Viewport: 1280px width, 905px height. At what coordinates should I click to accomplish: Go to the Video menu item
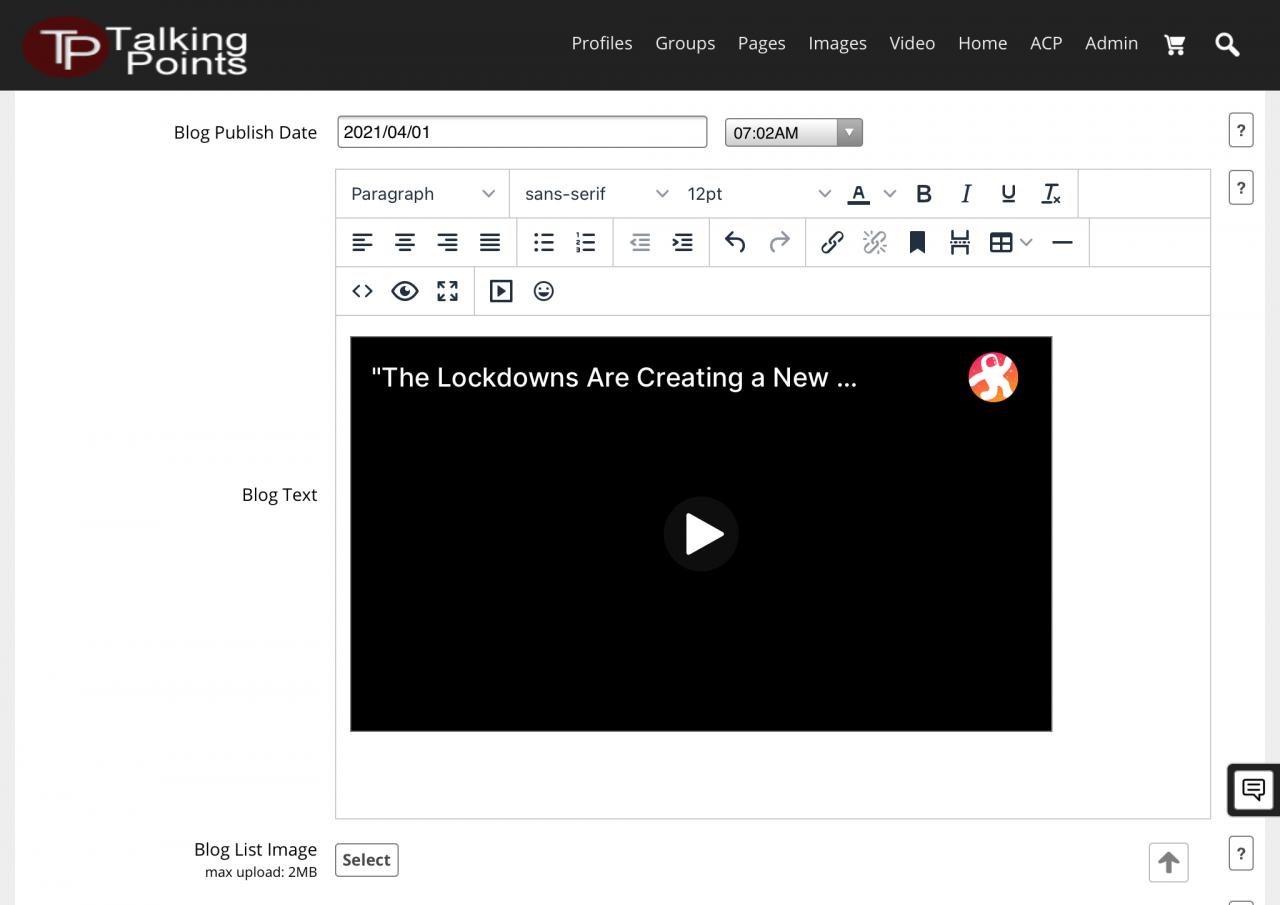tap(912, 43)
